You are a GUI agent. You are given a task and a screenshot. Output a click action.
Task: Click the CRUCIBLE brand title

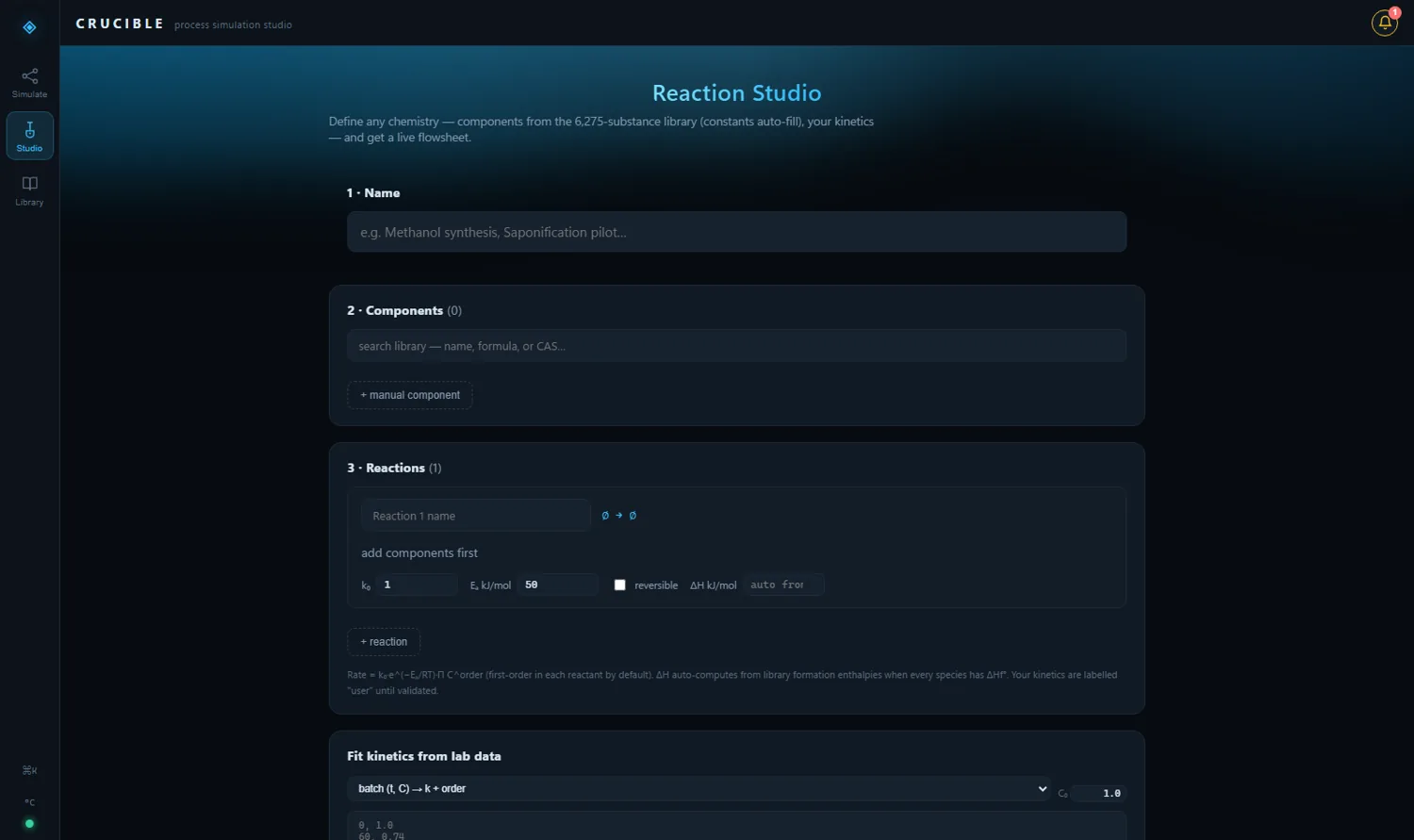[120, 24]
